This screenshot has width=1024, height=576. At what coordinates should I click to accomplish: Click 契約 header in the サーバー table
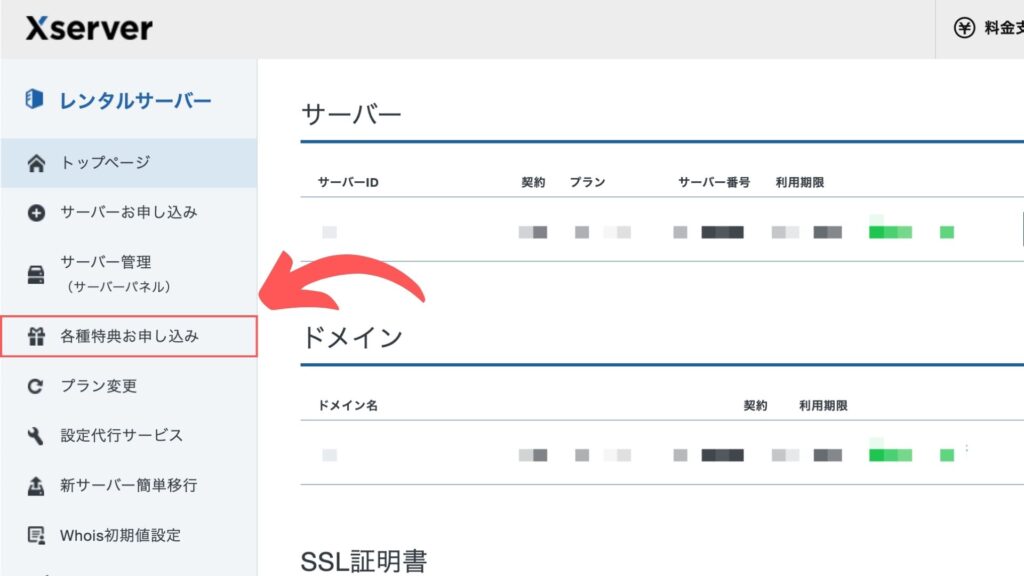coord(533,182)
